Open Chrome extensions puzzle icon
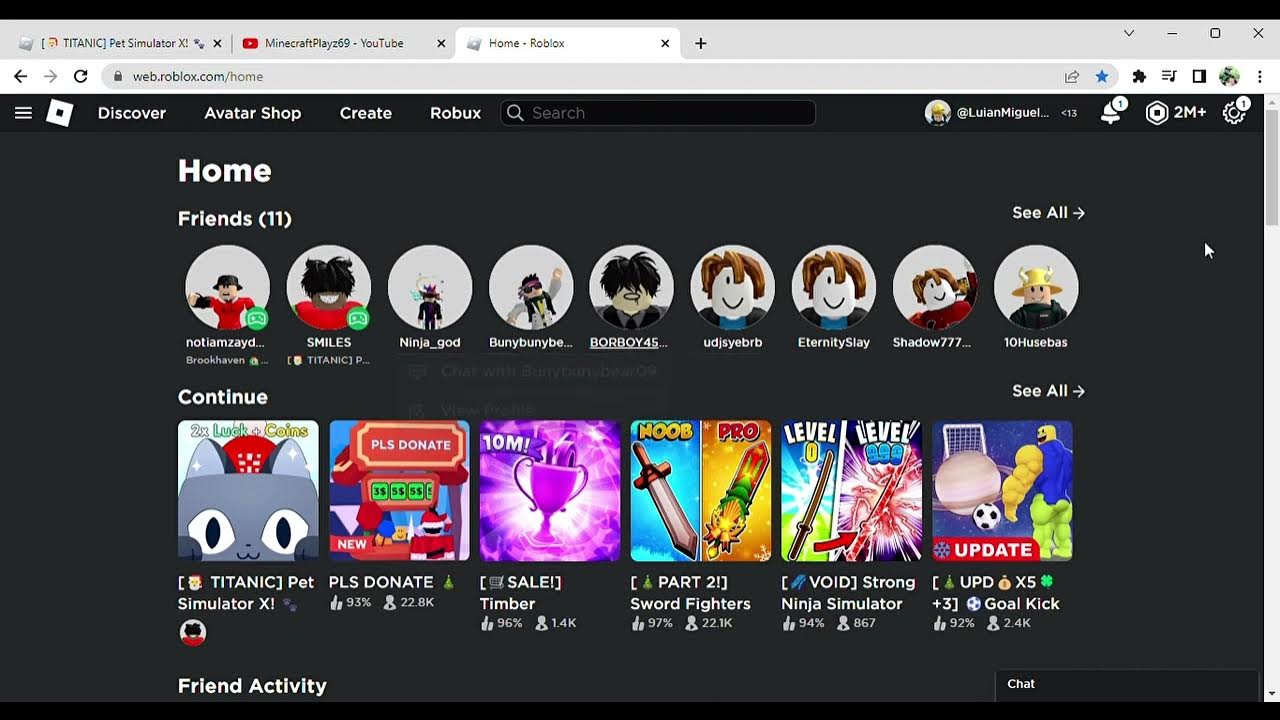 tap(1139, 76)
